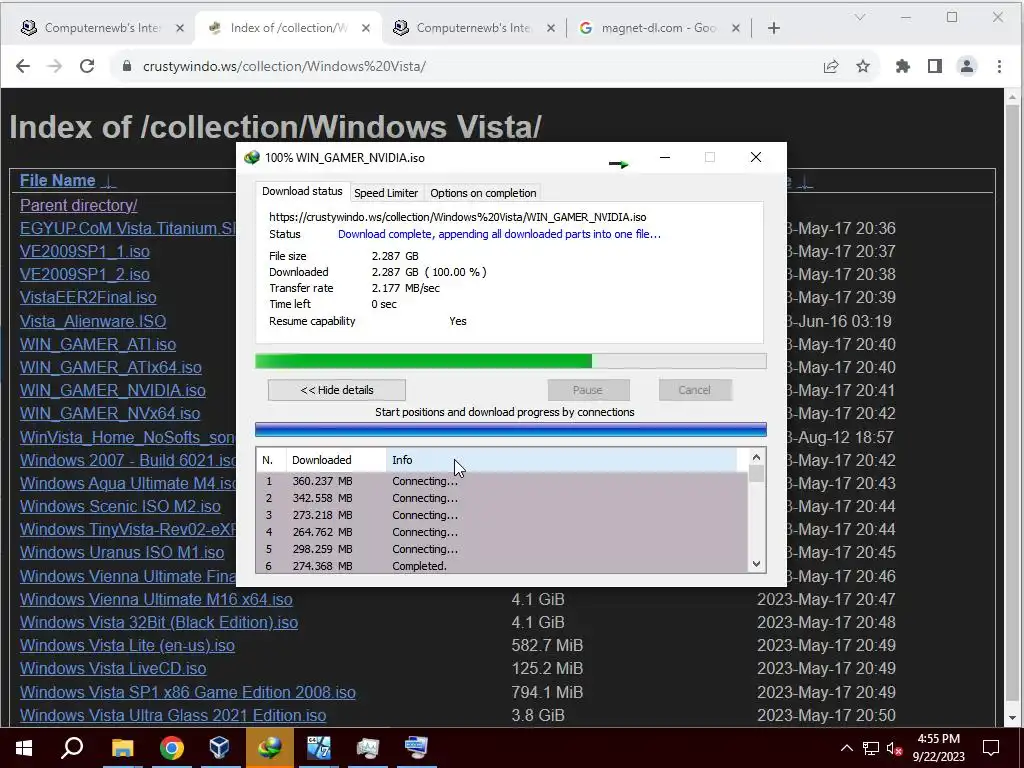Viewport: 1024px width, 768px height.
Task: Minimize the download dialog window
Action: point(665,157)
